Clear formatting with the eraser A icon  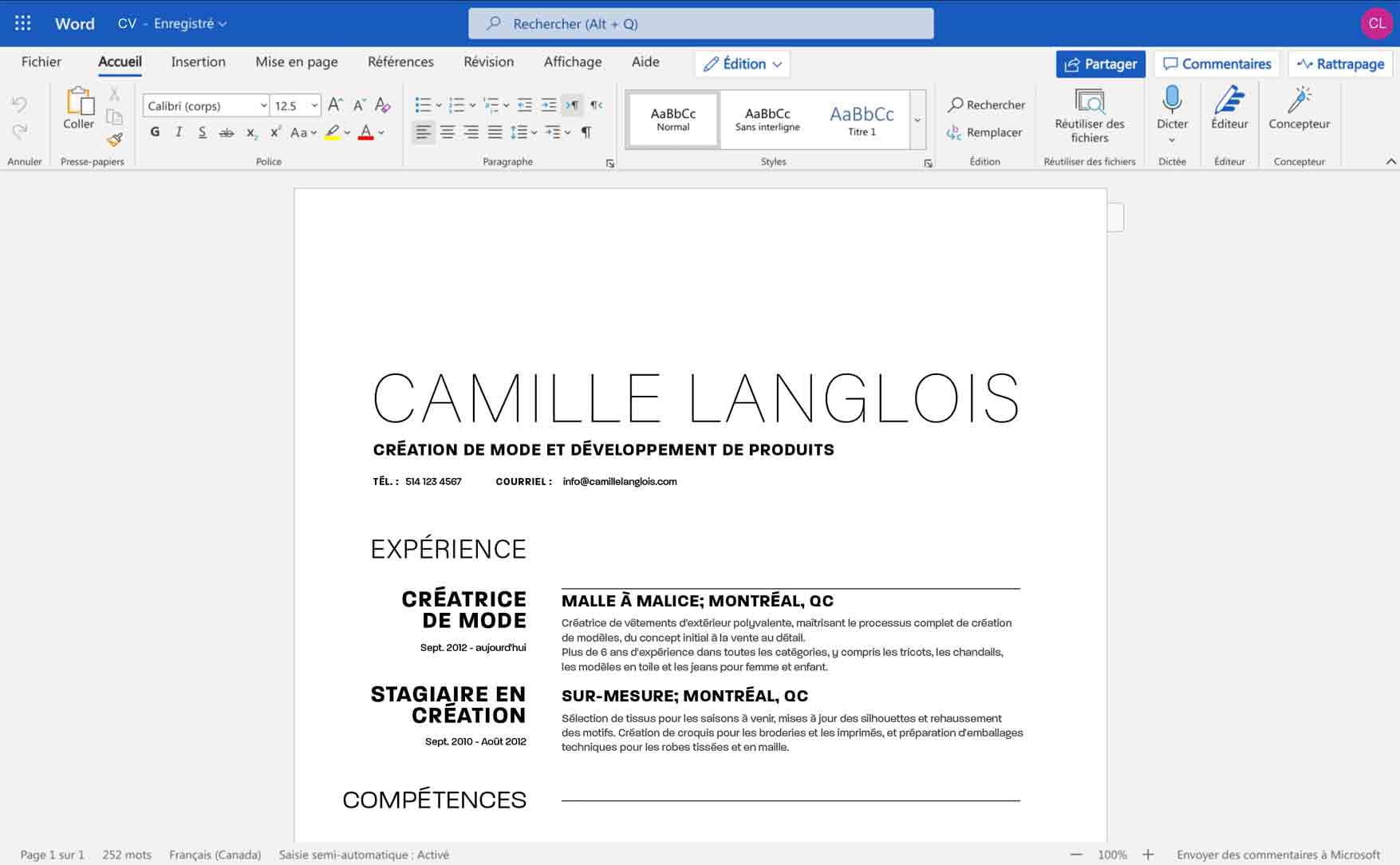(x=383, y=105)
